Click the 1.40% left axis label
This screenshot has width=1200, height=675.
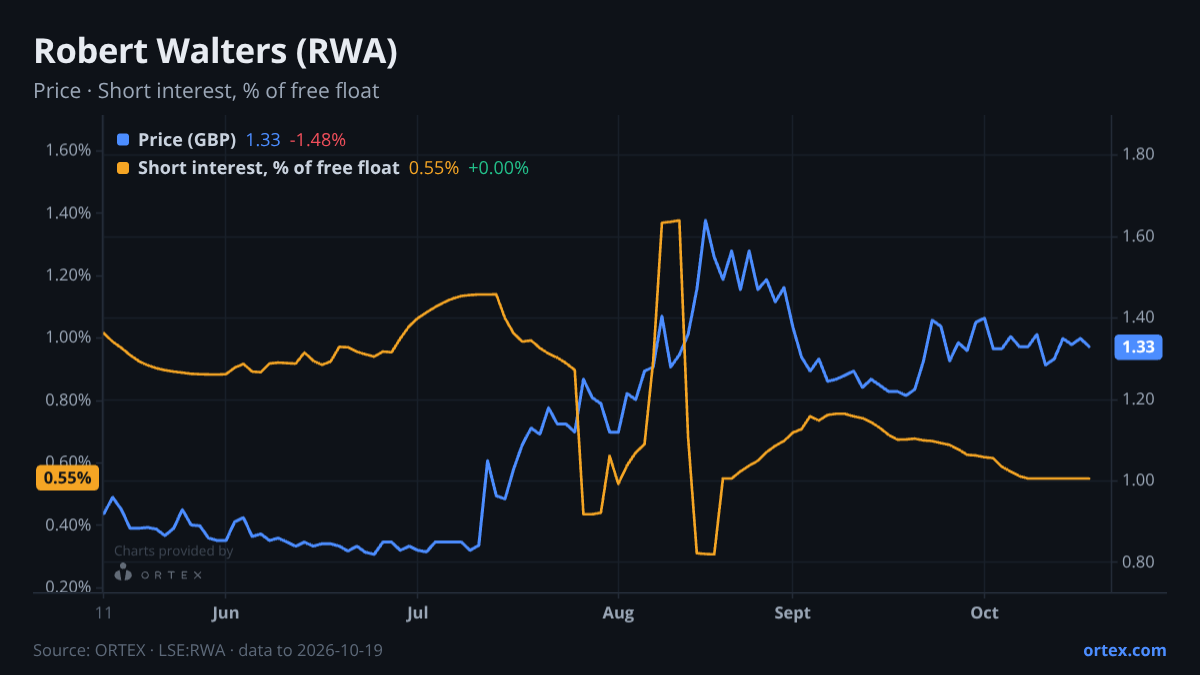tap(69, 213)
